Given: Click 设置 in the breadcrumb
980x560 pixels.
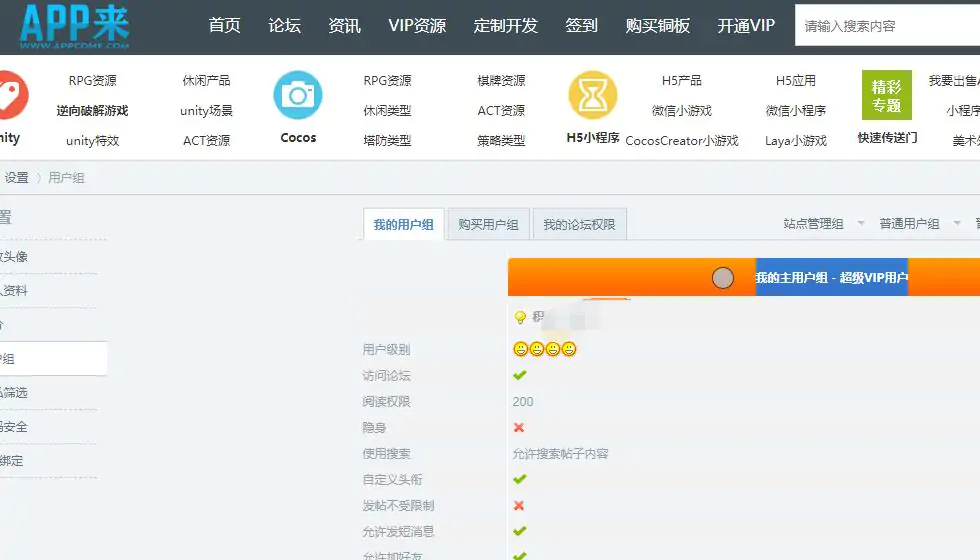Looking at the screenshot, I should click(x=16, y=178).
